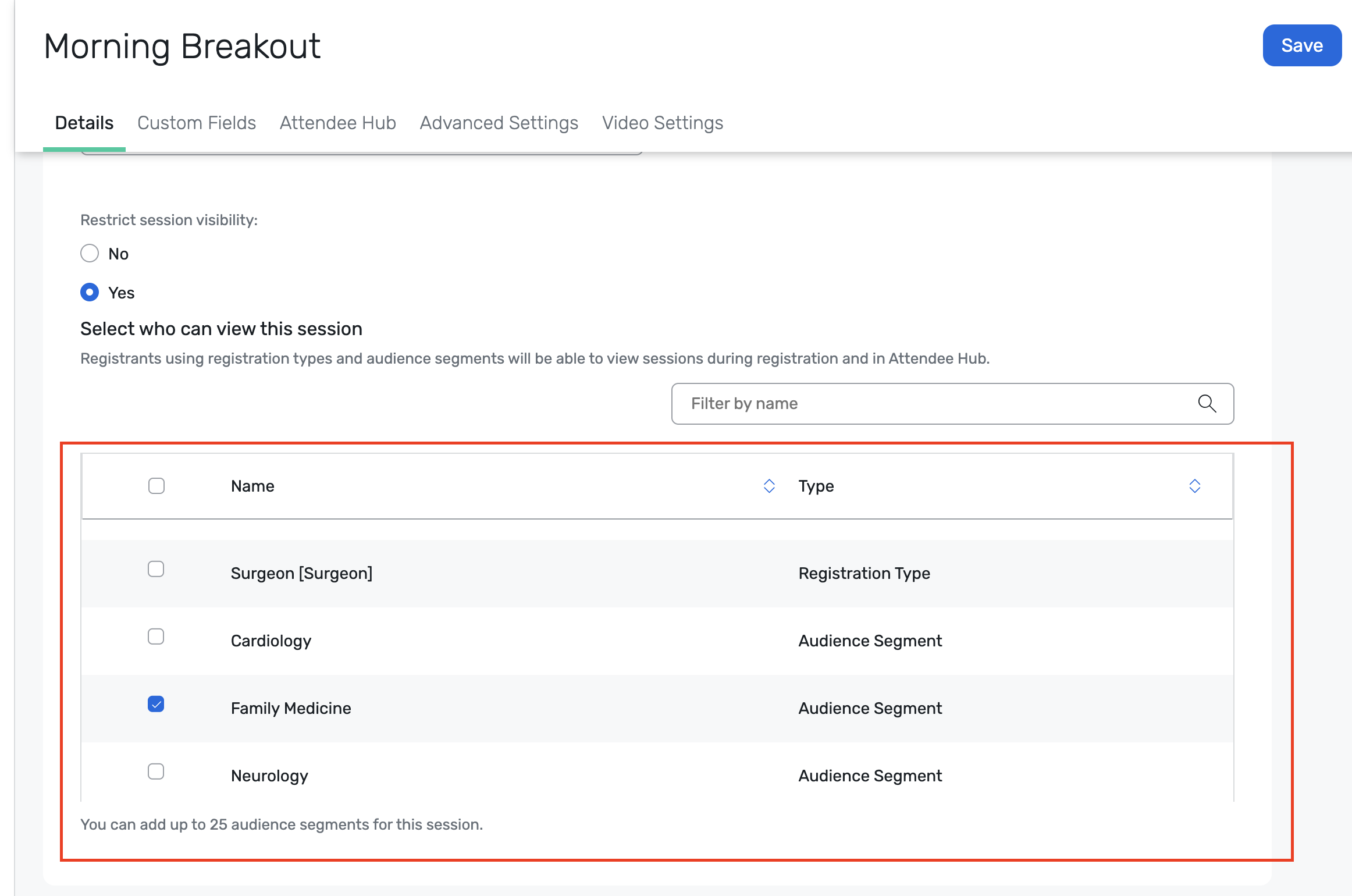The image size is (1352, 896).
Task: Select the Surgeon [Surgeon] name text
Action: (x=301, y=573)
